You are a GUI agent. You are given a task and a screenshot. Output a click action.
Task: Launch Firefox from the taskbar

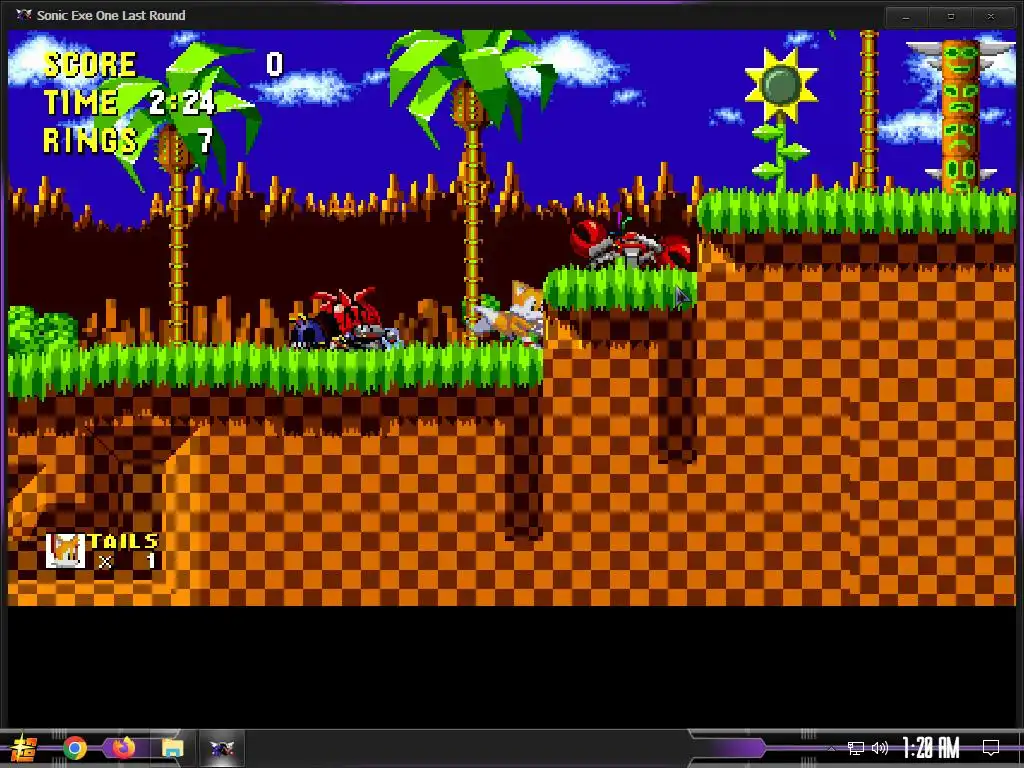point(123,748)
